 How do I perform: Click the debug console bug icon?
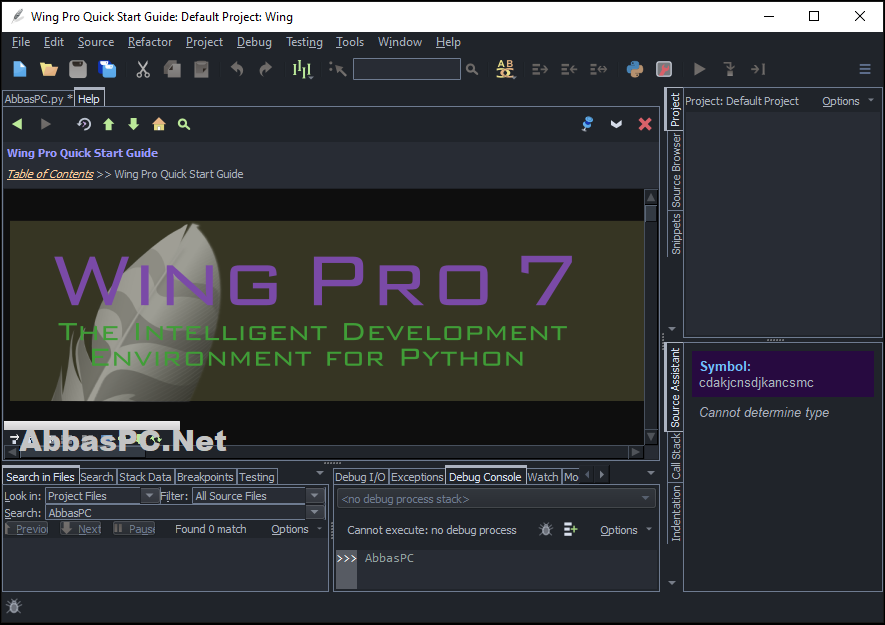(x=545, y=530)
